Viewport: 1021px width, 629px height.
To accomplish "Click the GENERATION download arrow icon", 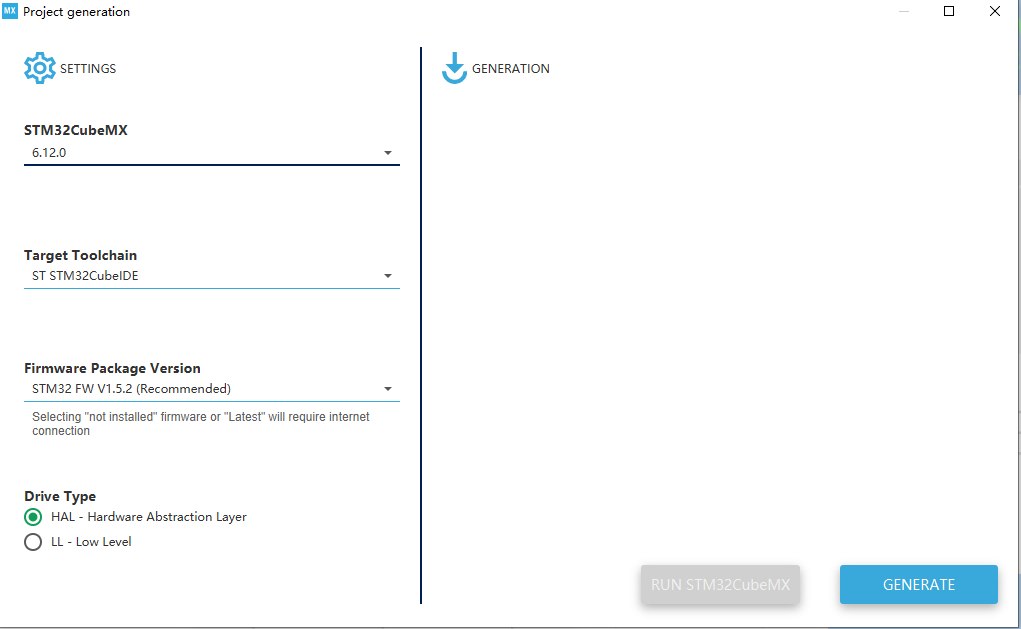I will click(x=455, y=68).
